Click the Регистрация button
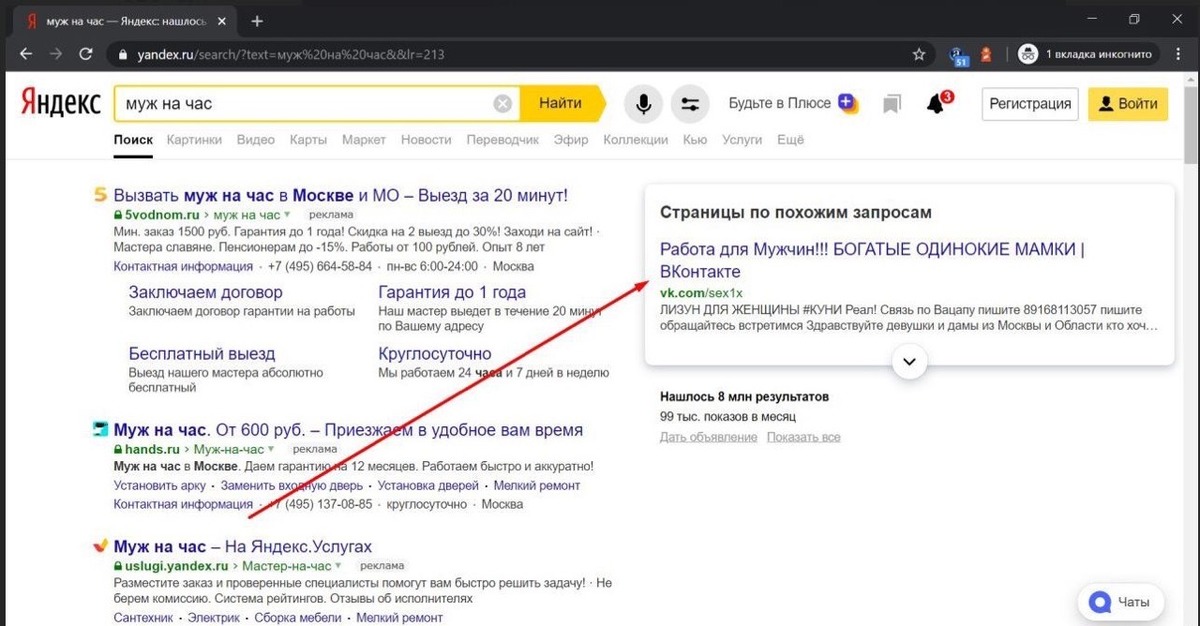The height and width of the screenshot is (626, 1200). pos(1030,104)
